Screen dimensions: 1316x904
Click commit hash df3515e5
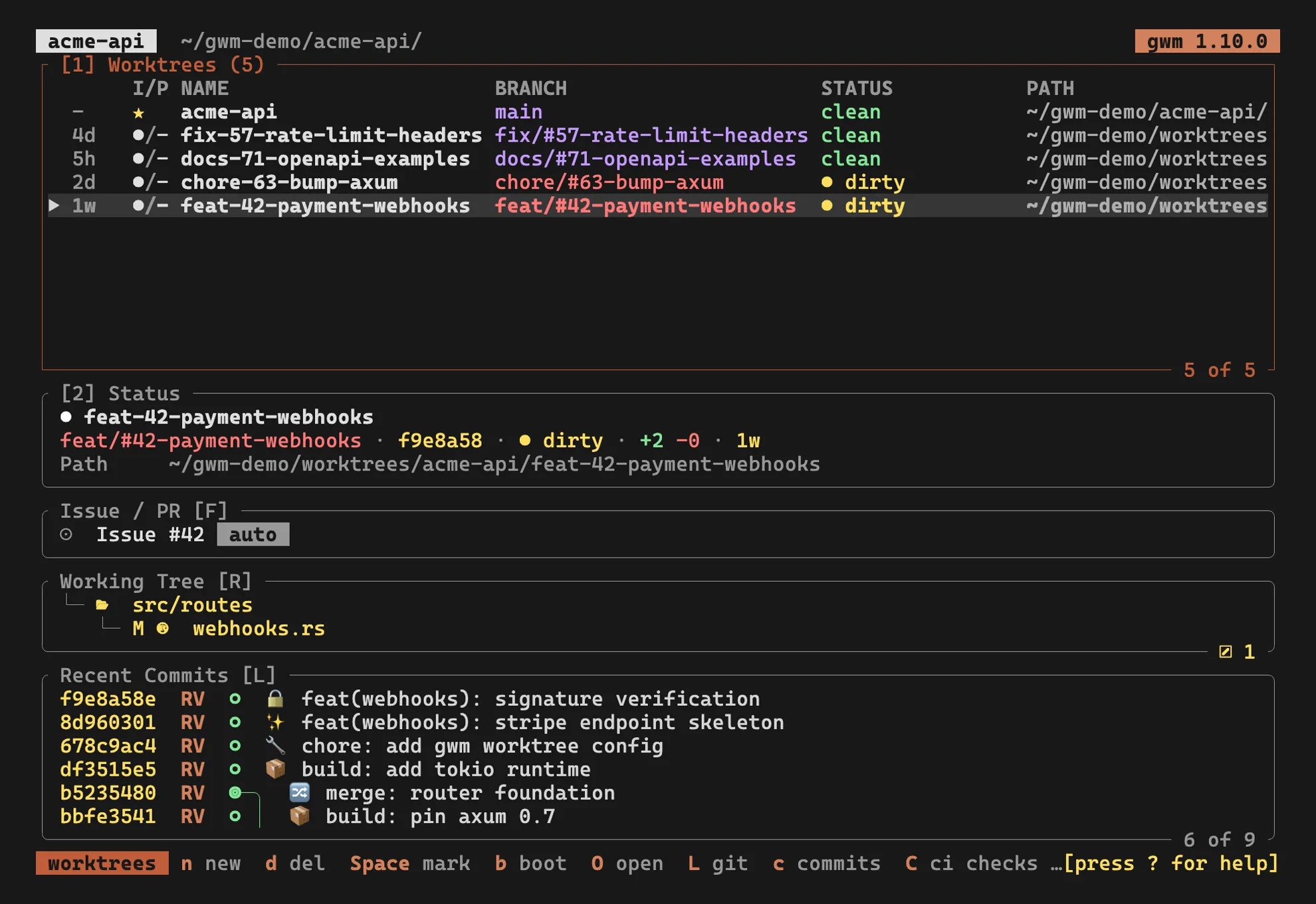tap(108, 769)
